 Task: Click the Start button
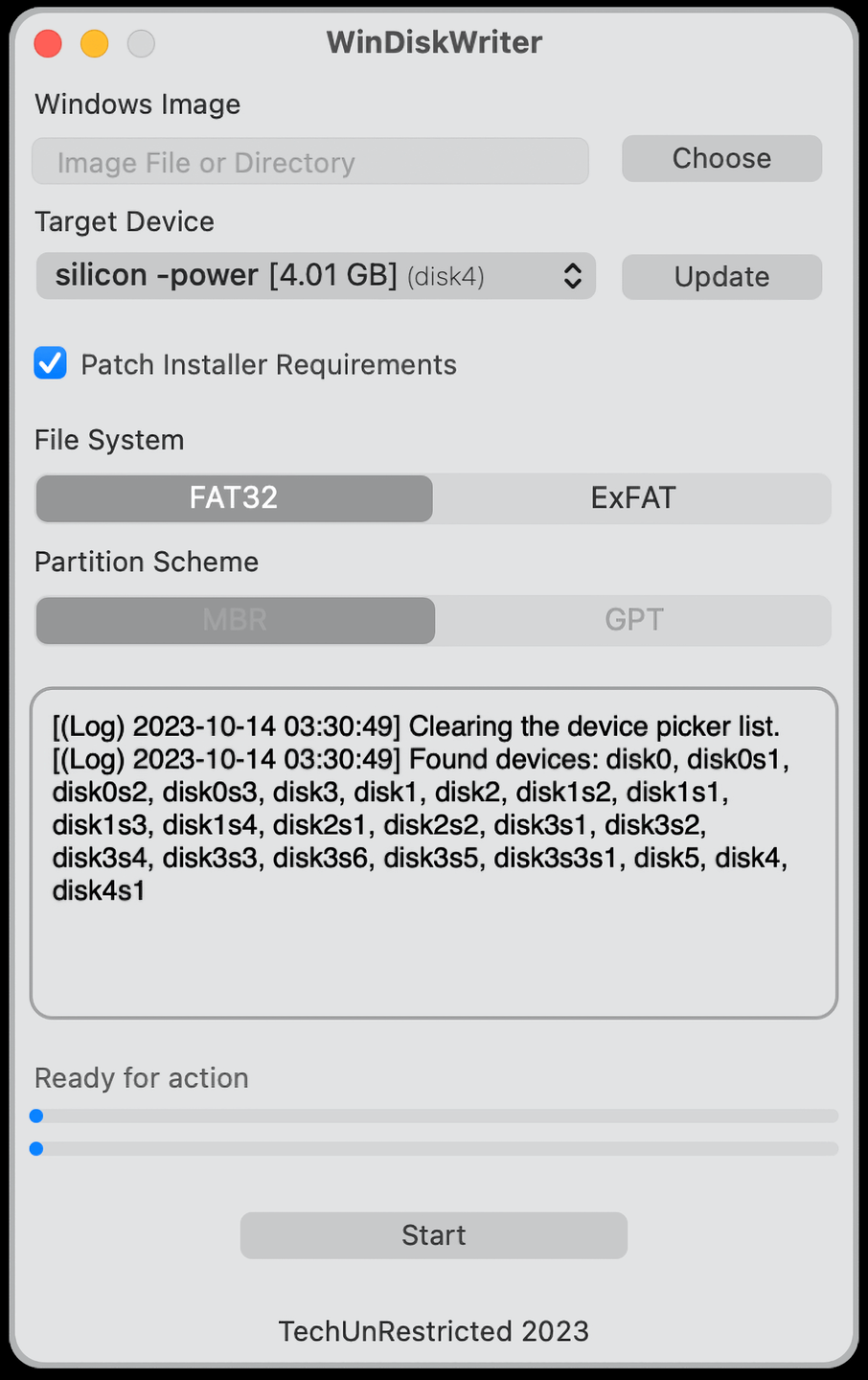433,1235
